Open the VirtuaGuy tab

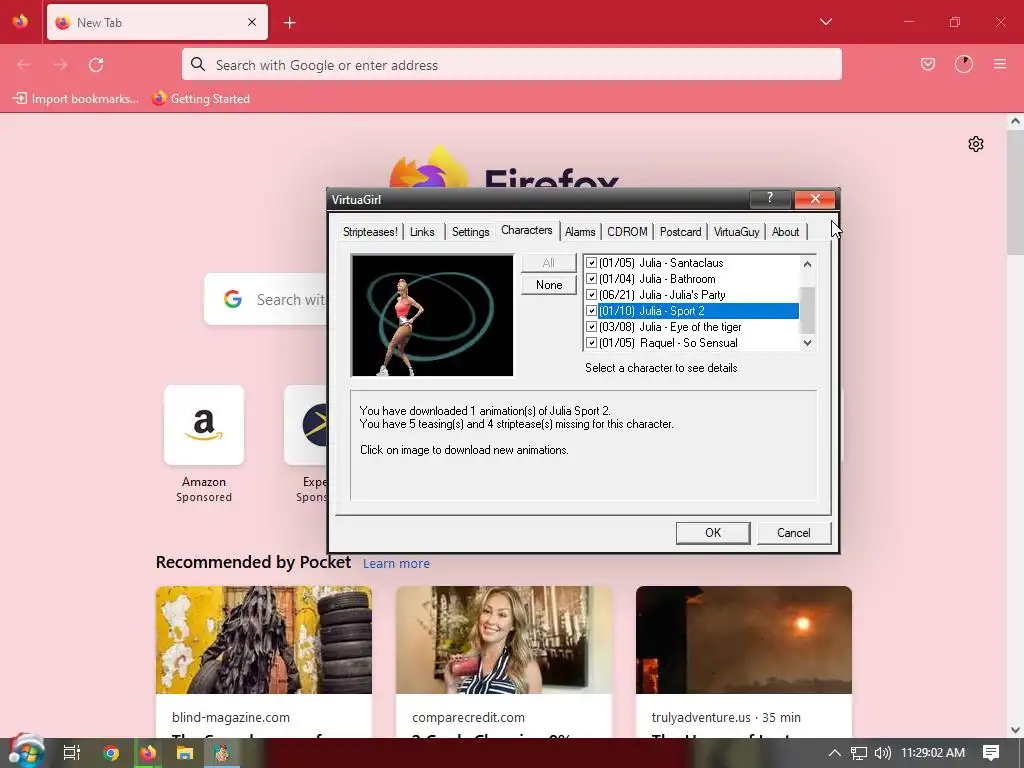pyautogui.click(x=736, y=232)
